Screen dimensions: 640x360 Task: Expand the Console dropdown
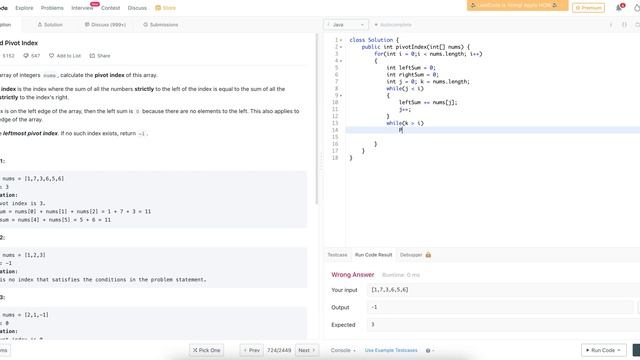(343, 350)
